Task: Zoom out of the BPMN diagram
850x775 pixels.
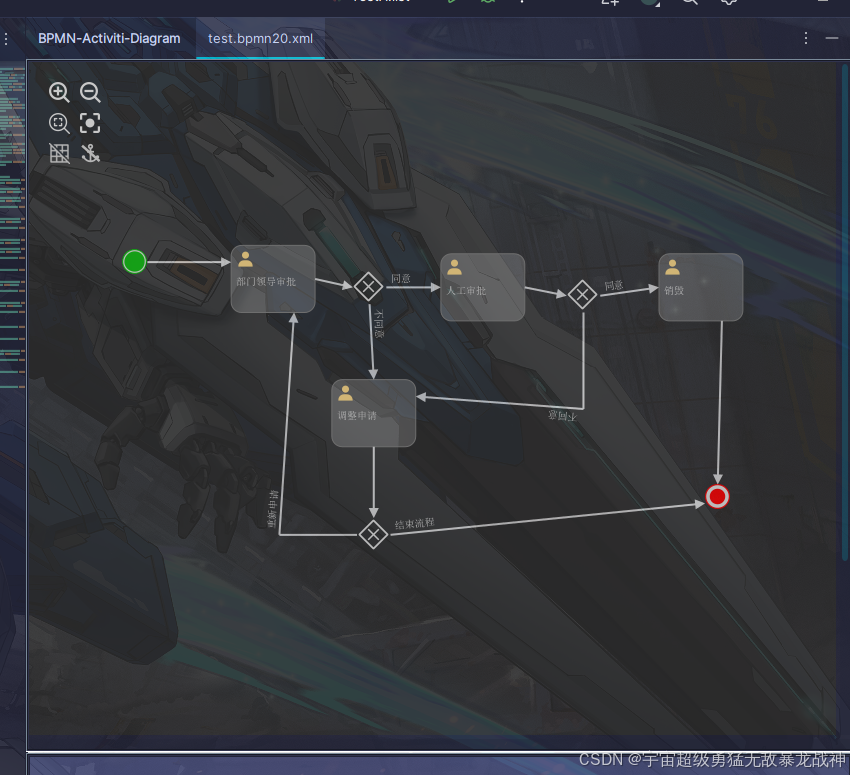Action: click(90, 92)
